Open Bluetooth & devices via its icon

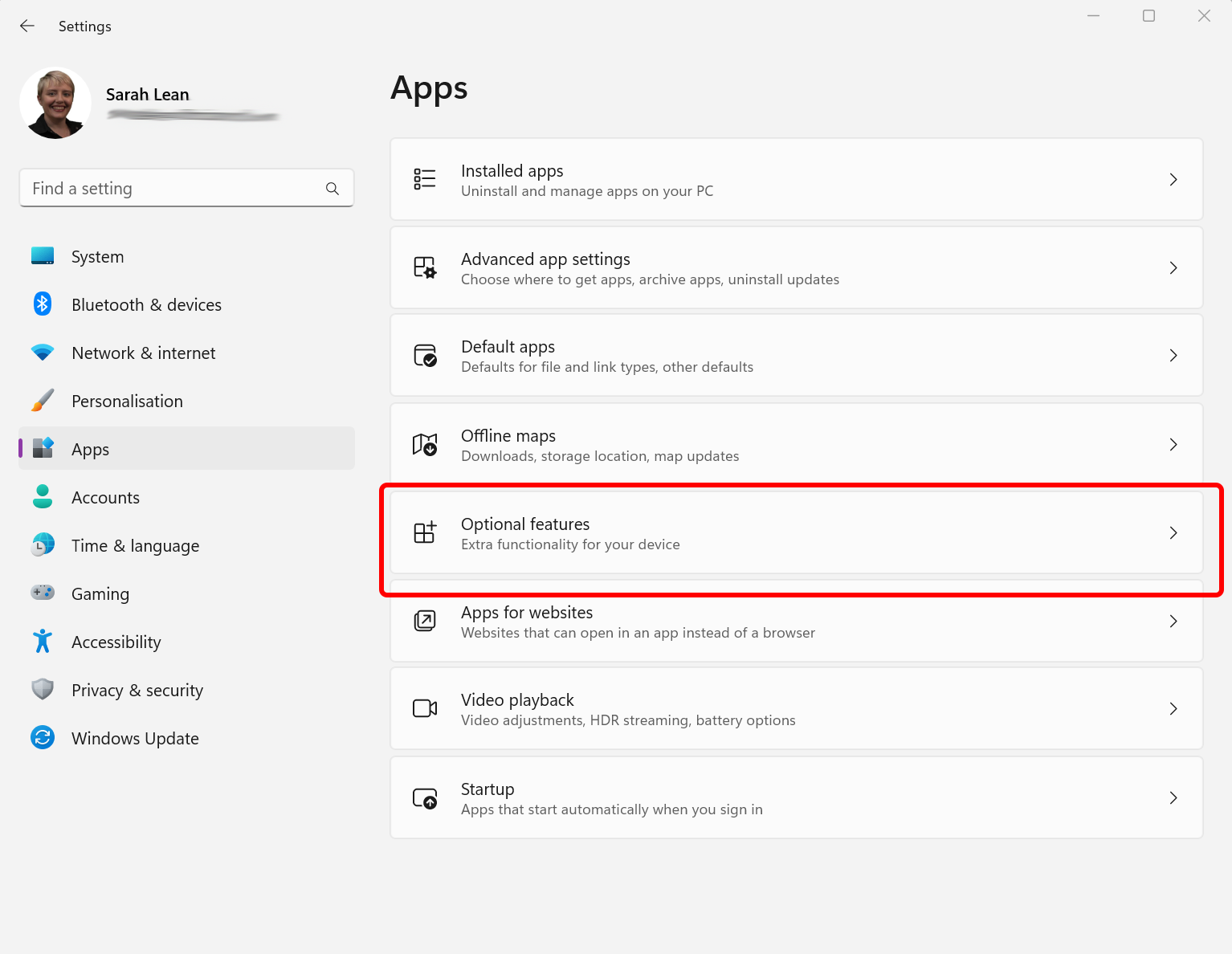pos(42,304)
